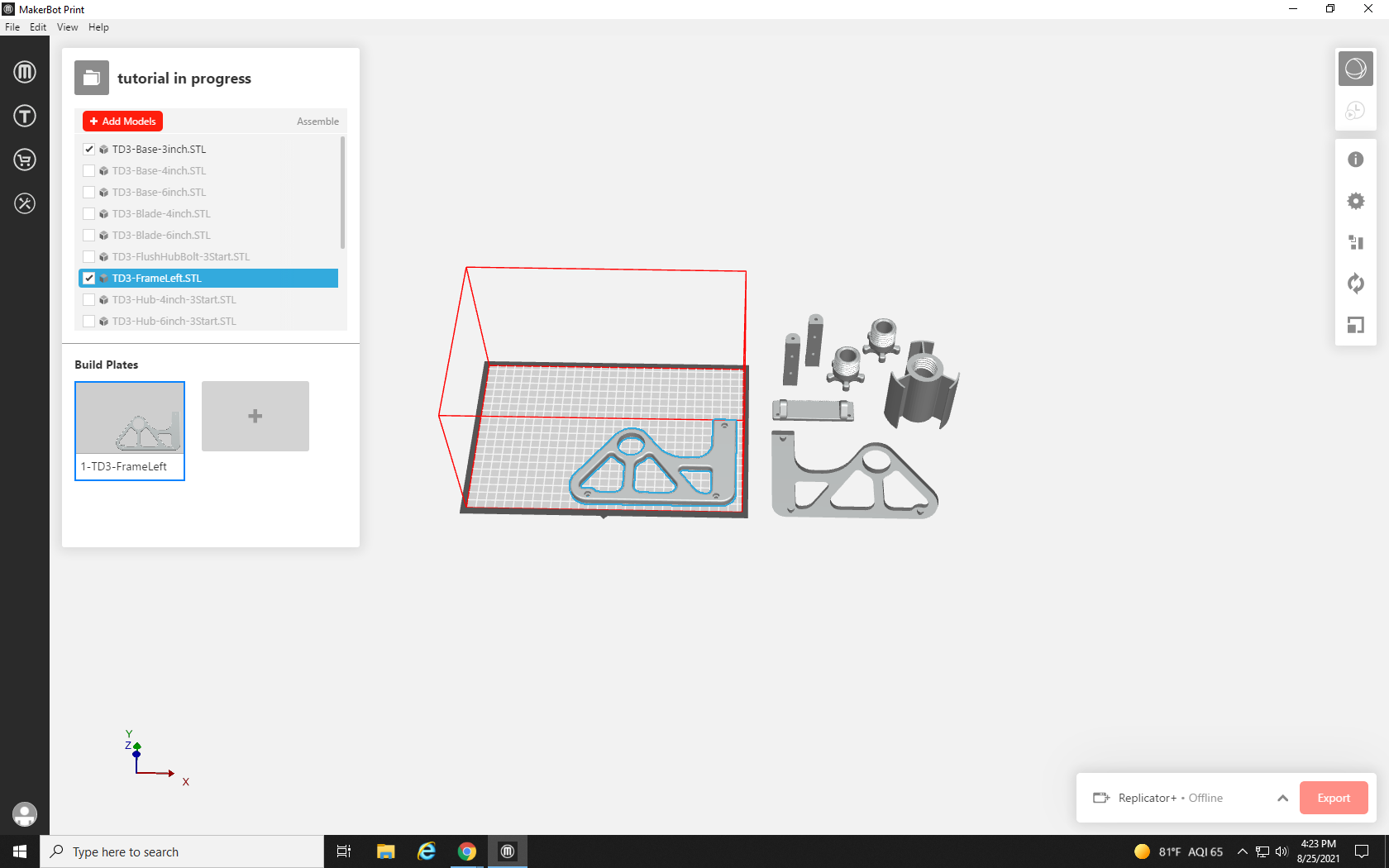Click the Windows search box
The height and width of the screenshot is (868, 1389).
pyautogui.click(x=182, y=851)
